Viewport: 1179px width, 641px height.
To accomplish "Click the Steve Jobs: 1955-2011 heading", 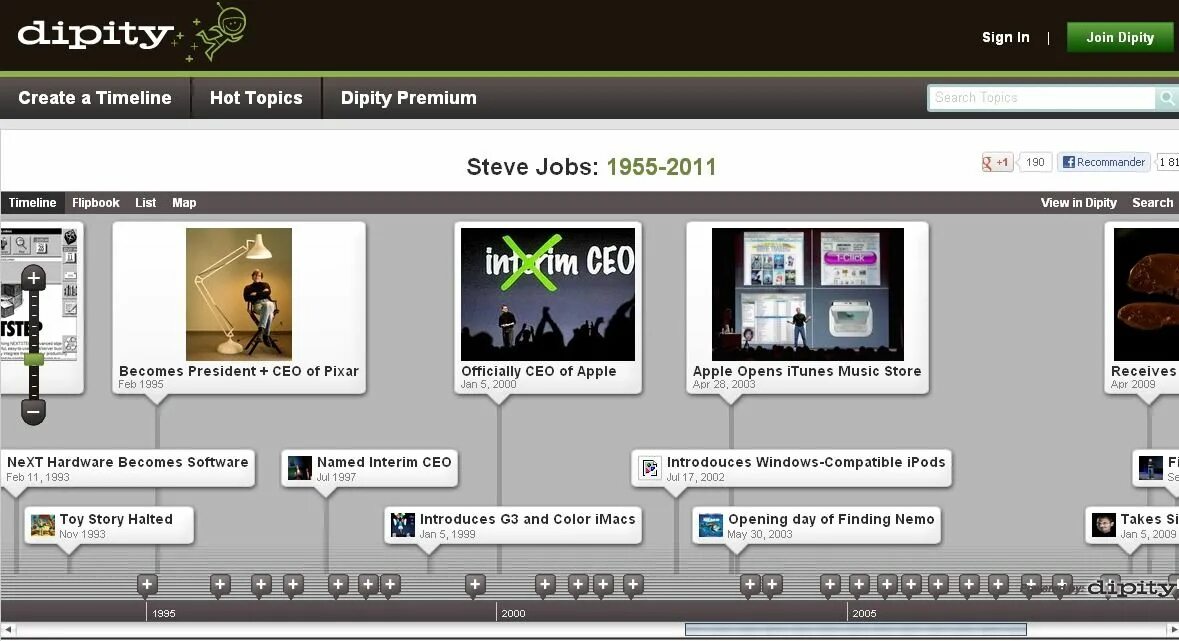I will coord(591,166).
